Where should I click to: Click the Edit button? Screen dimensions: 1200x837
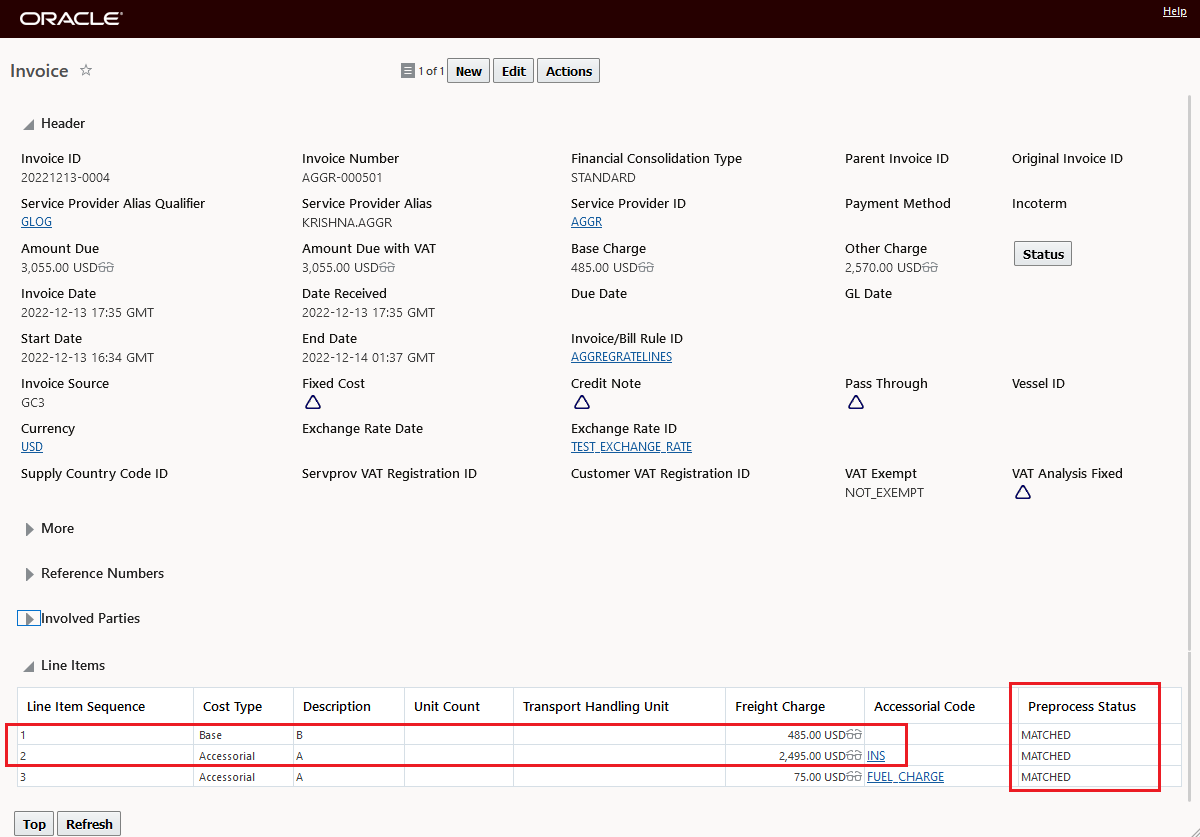[513, 71]
